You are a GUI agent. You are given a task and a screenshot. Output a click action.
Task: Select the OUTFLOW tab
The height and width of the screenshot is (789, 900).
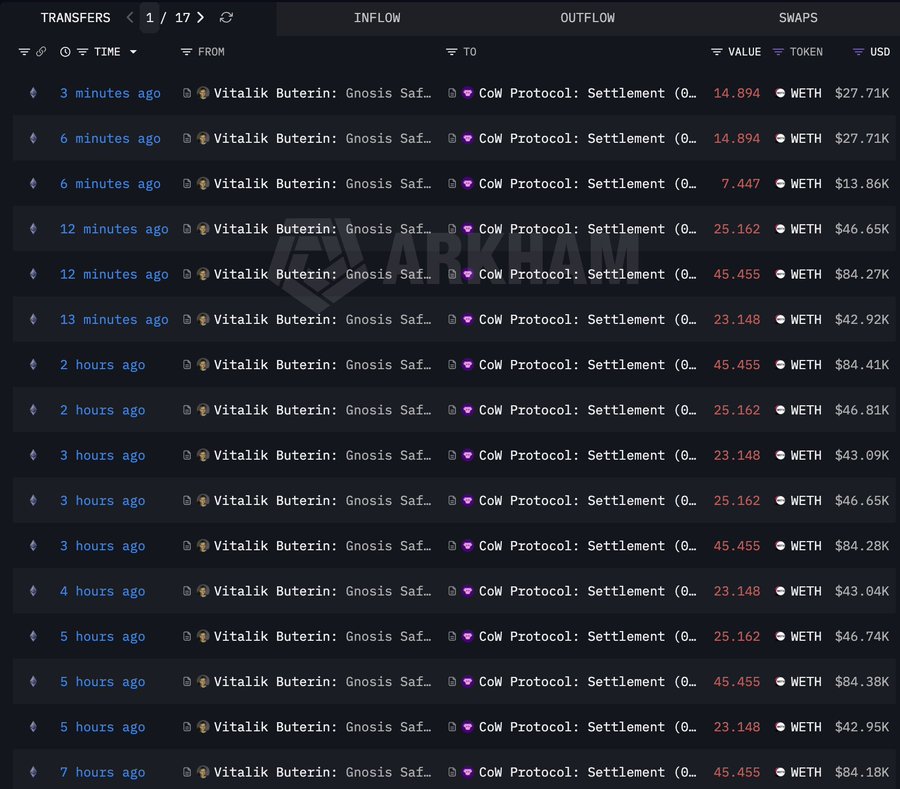point(586,17)
